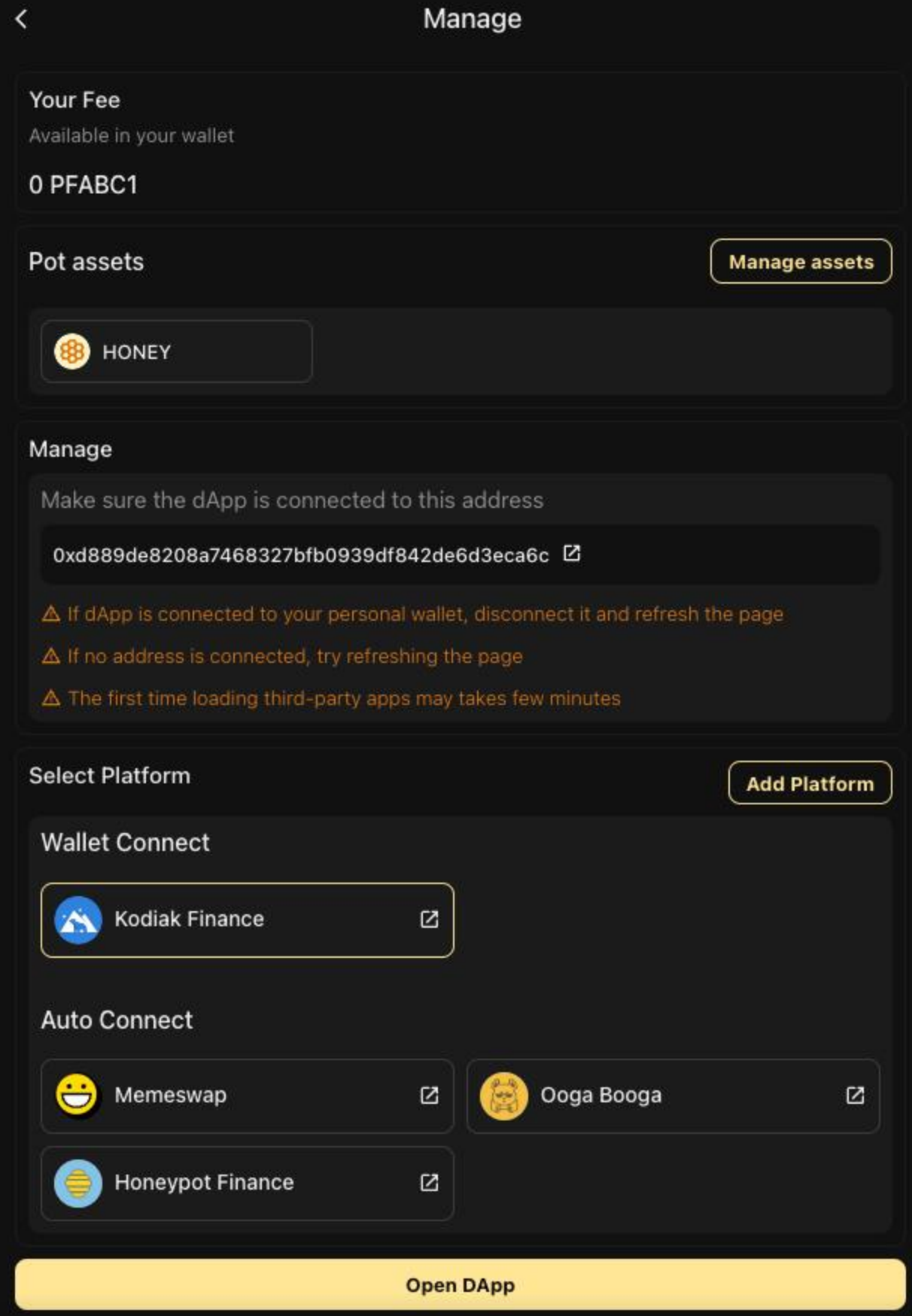The image size is (912, 1316).
Task: Click Honeypot Finance external link icon
Action: tap(429, 1183)
